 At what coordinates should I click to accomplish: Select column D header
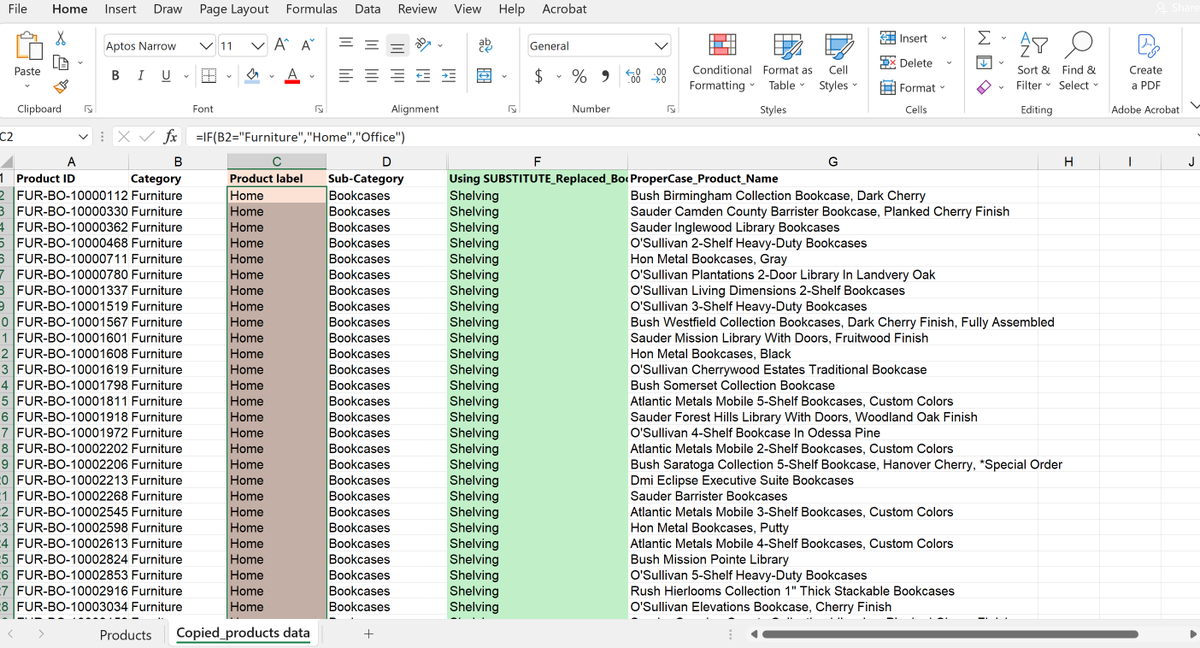coord(386,162)
